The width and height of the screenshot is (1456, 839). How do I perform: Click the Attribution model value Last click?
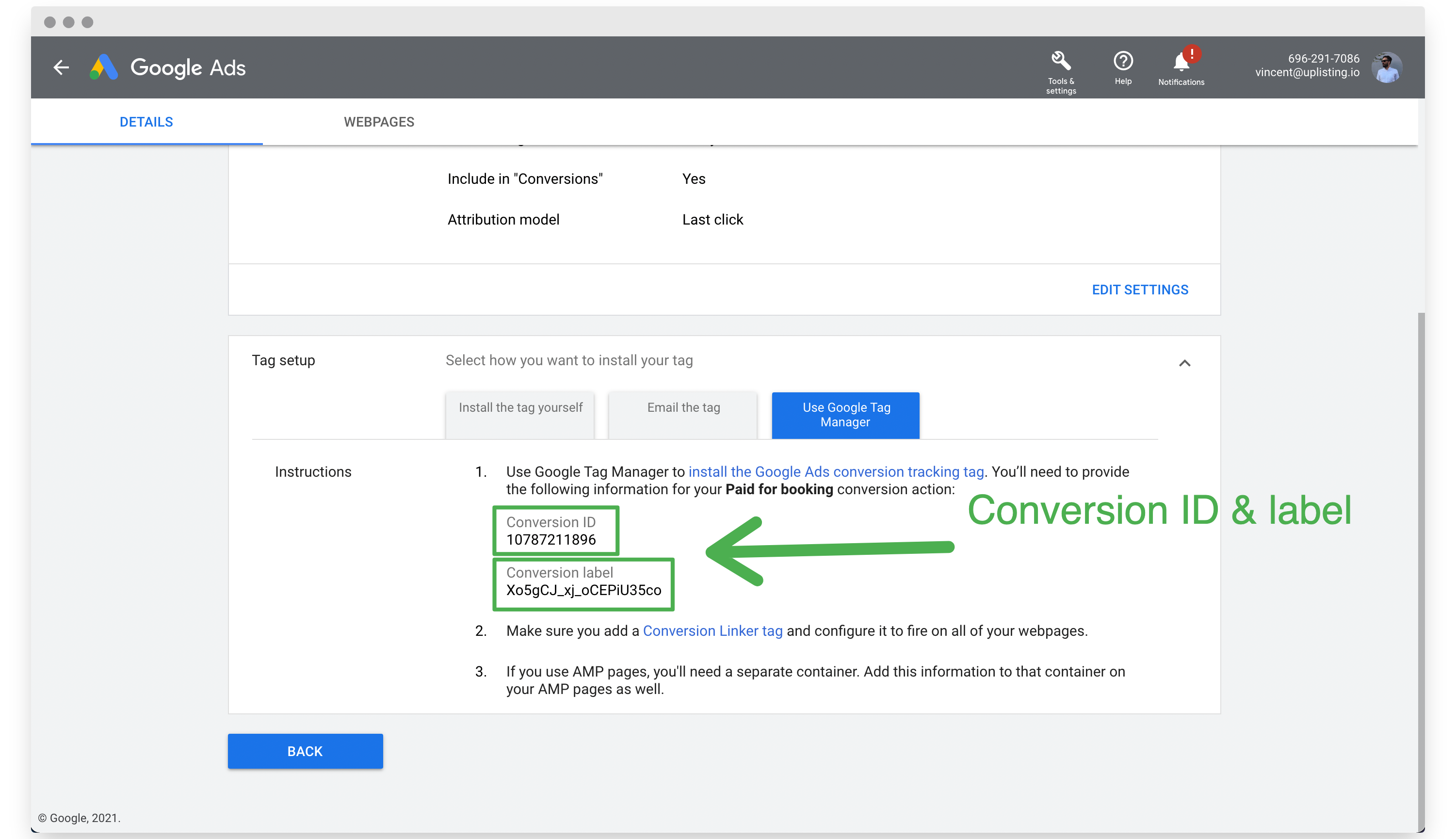click(x=713, y=220)
